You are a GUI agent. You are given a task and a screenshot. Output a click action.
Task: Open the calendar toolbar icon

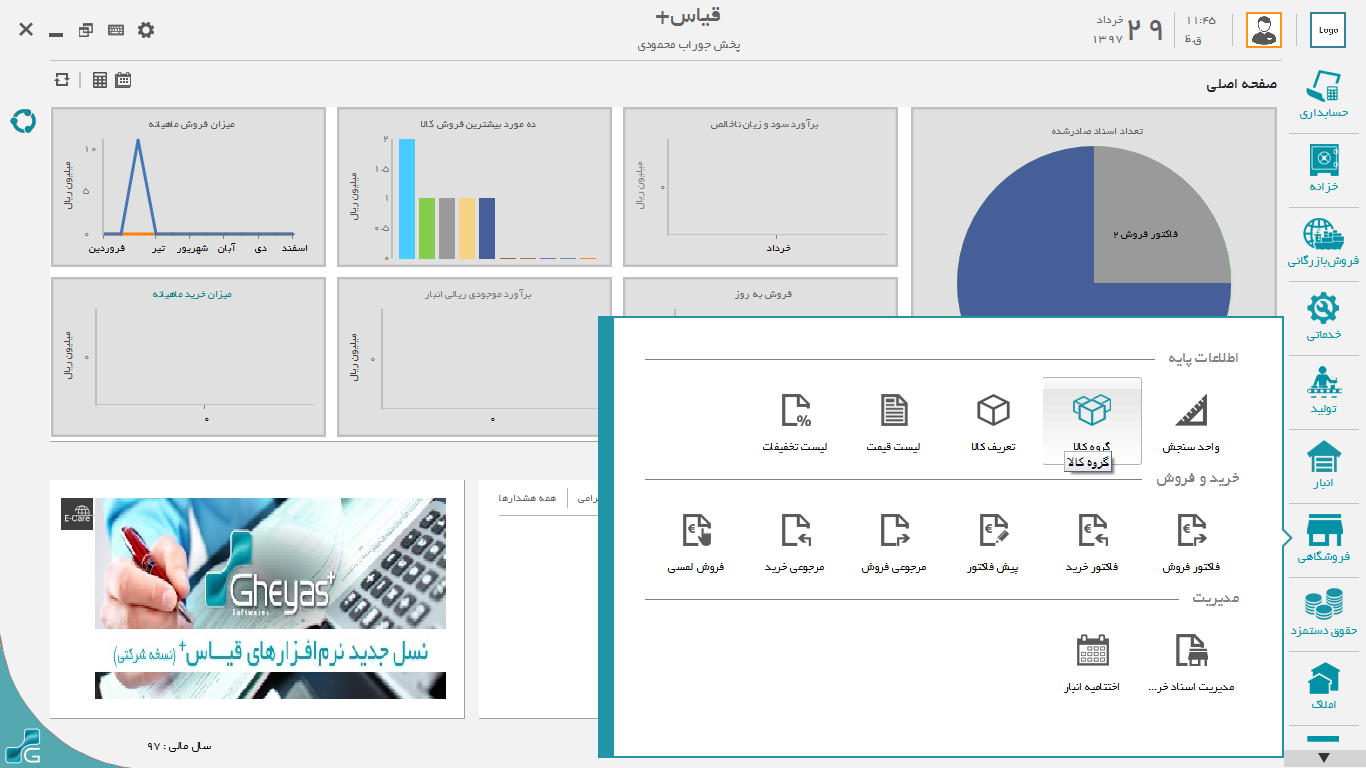click(x=123, y=80)
